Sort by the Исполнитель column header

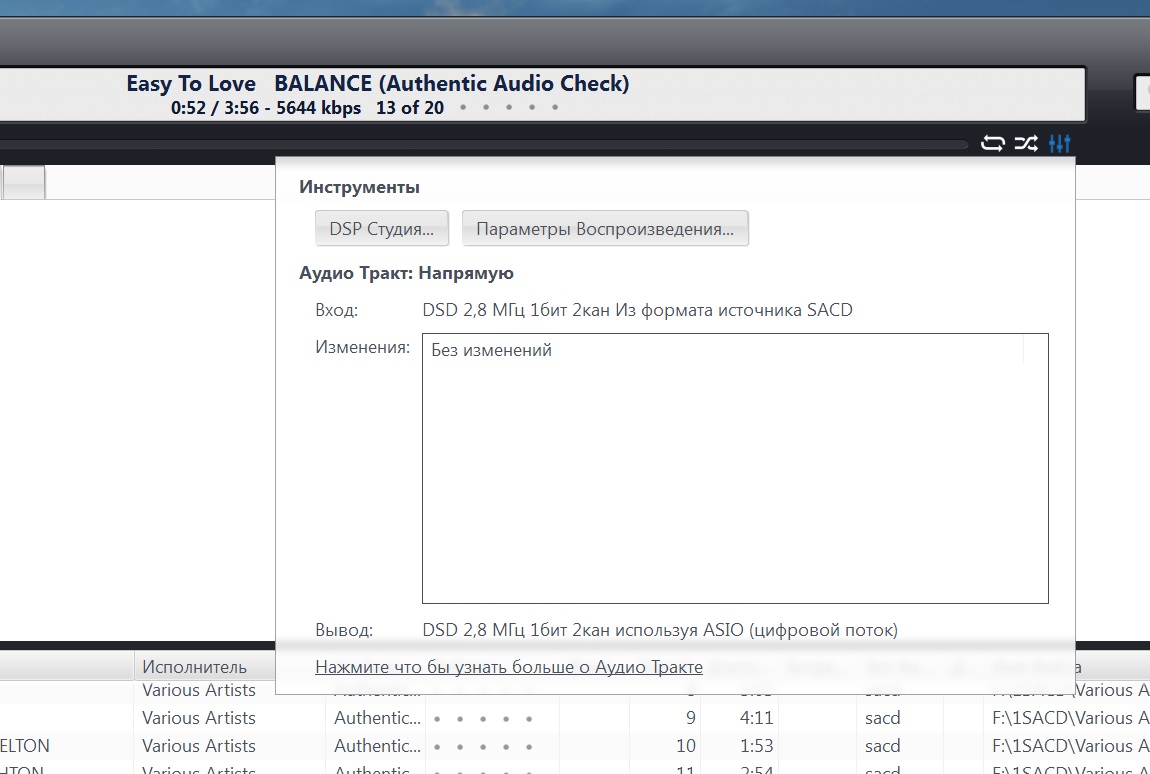tap(194, 667)
